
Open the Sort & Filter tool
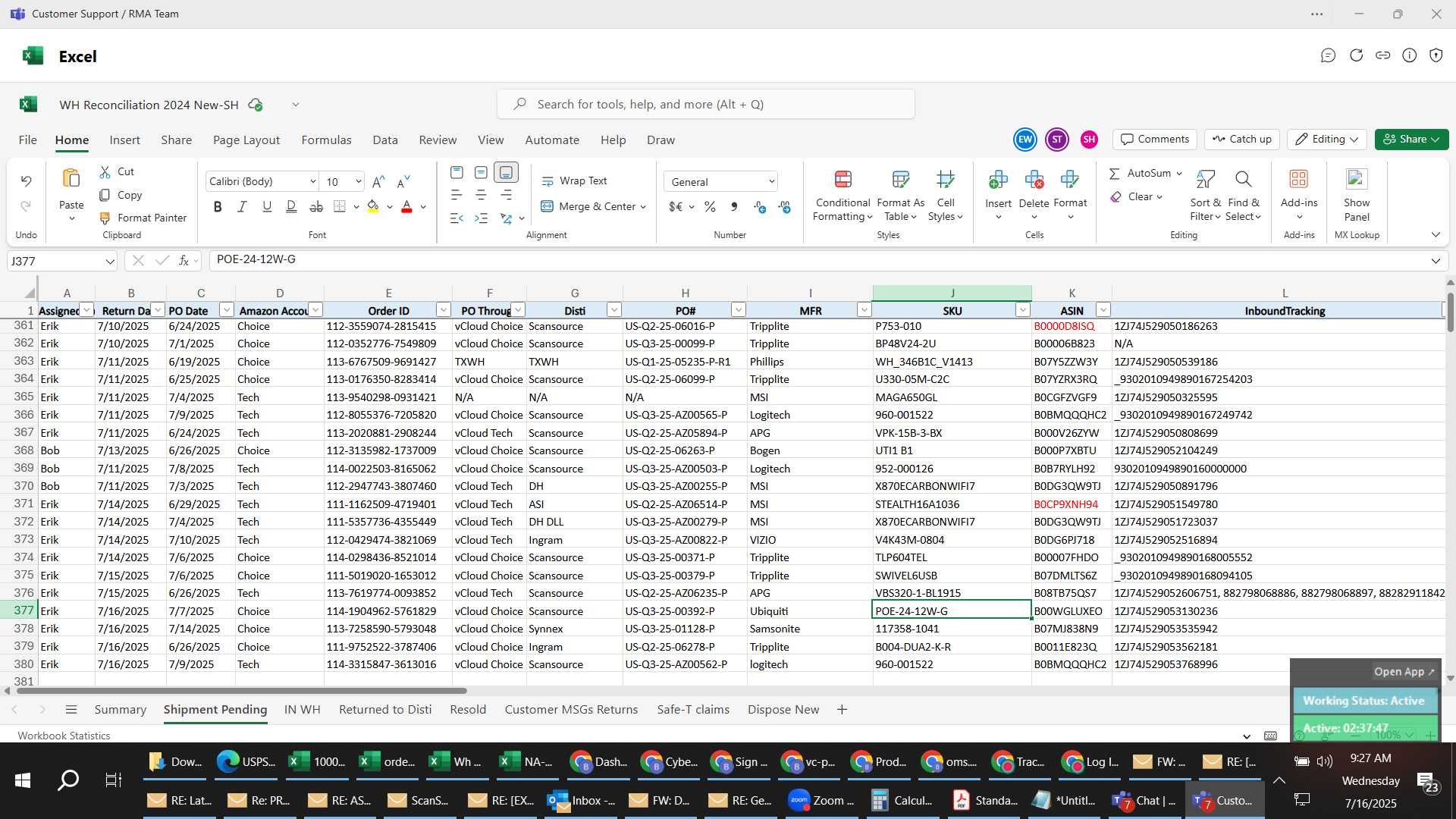(x=1205, y=196)
